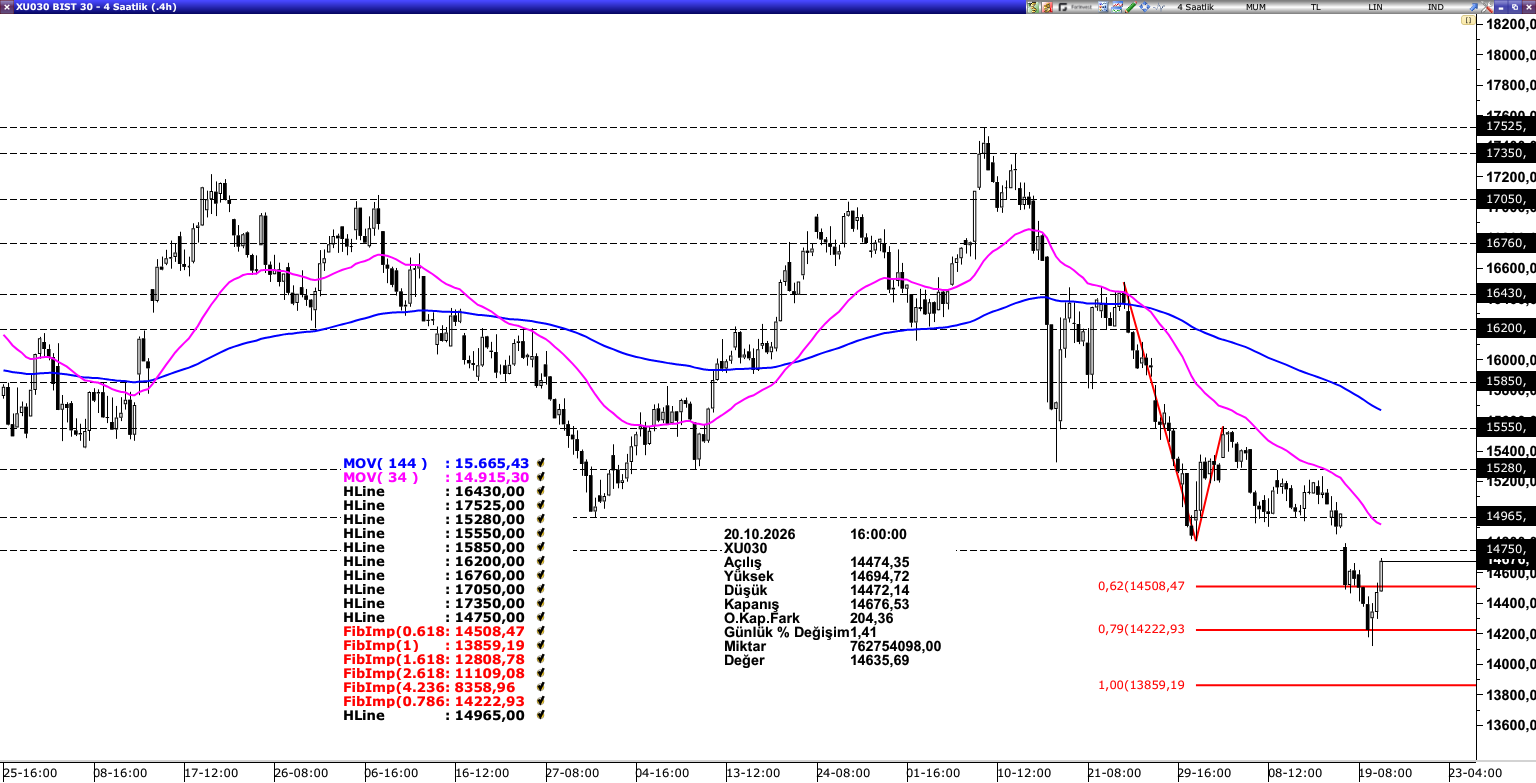Toggle the HLine 14750,00 checkmark
Screen dimensions: 1536x783
(x=541, y=618)
